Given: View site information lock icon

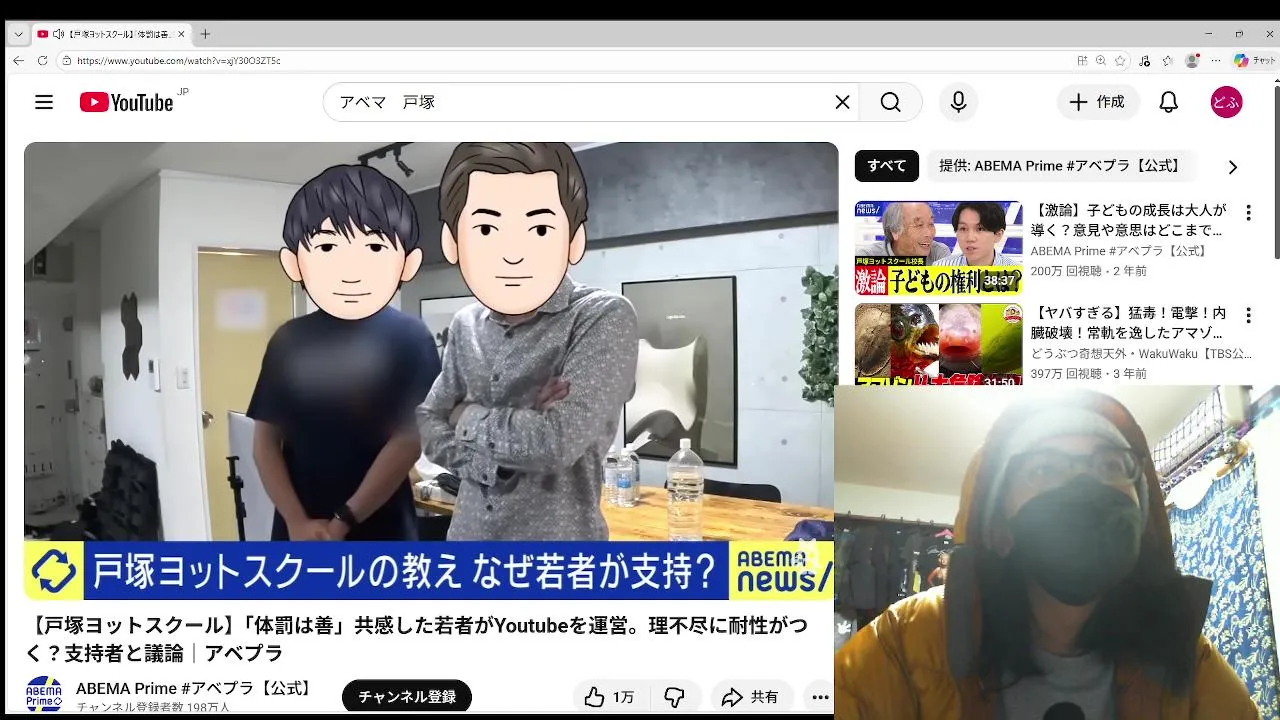Looking at the screenshot, I should (66, 61).
